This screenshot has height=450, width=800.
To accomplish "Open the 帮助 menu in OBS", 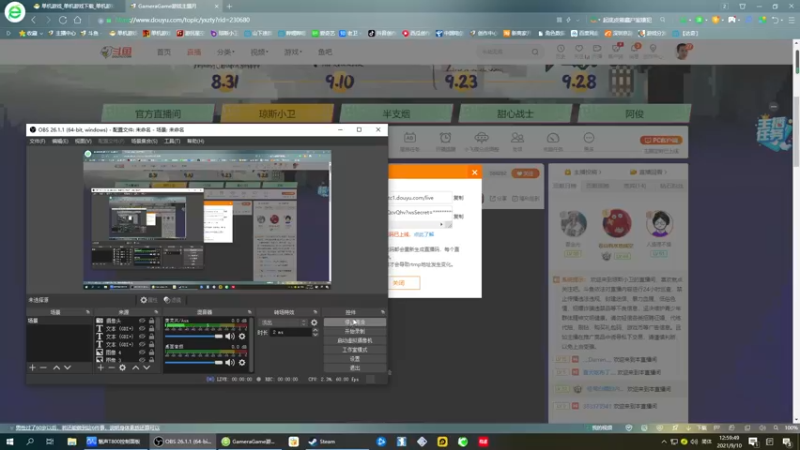I will (x=195, y=141).
